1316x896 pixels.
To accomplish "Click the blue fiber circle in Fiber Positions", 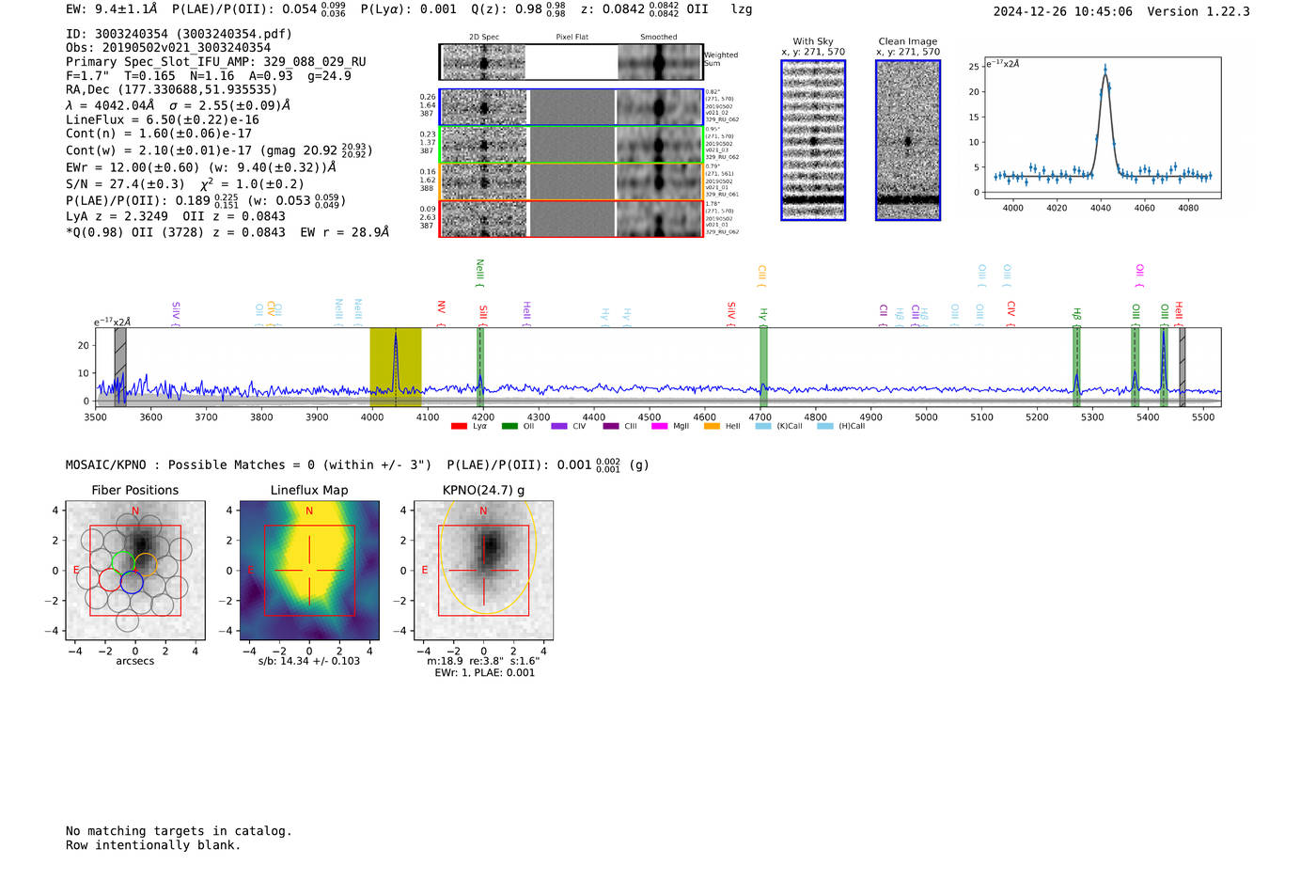I will click(x=132, y=582).
